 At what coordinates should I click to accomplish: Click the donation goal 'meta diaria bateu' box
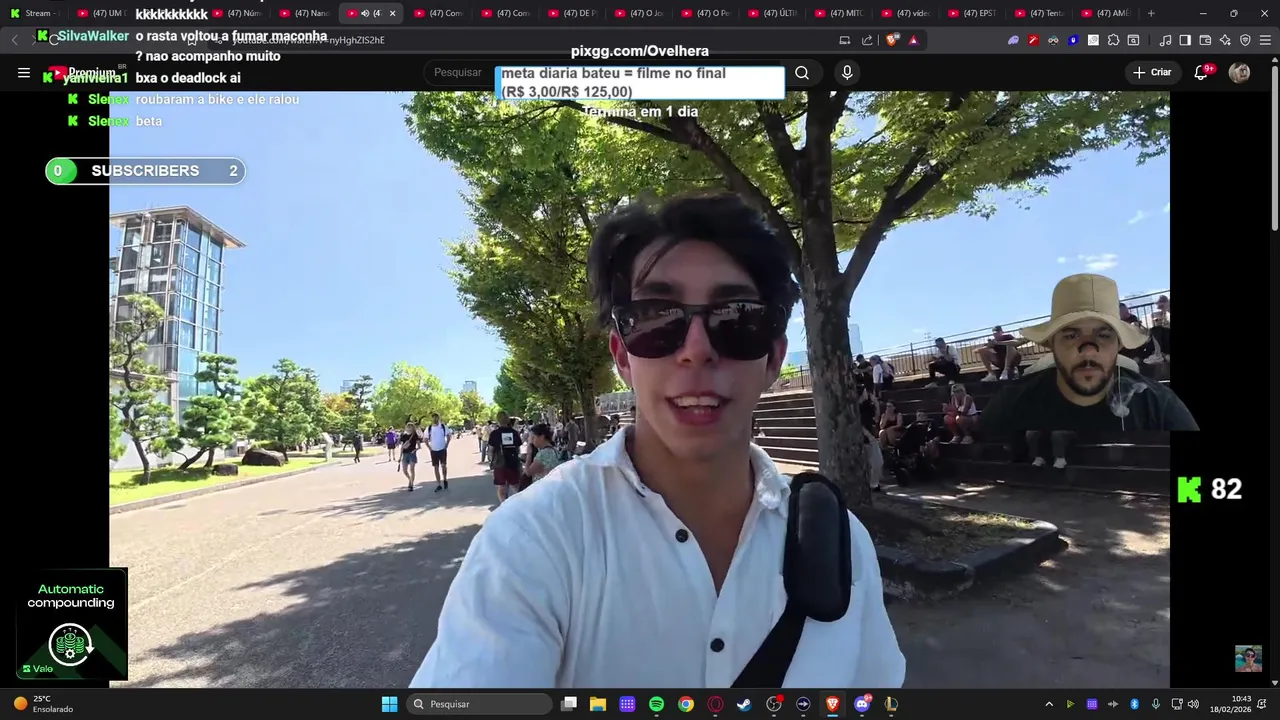[640, 83]
